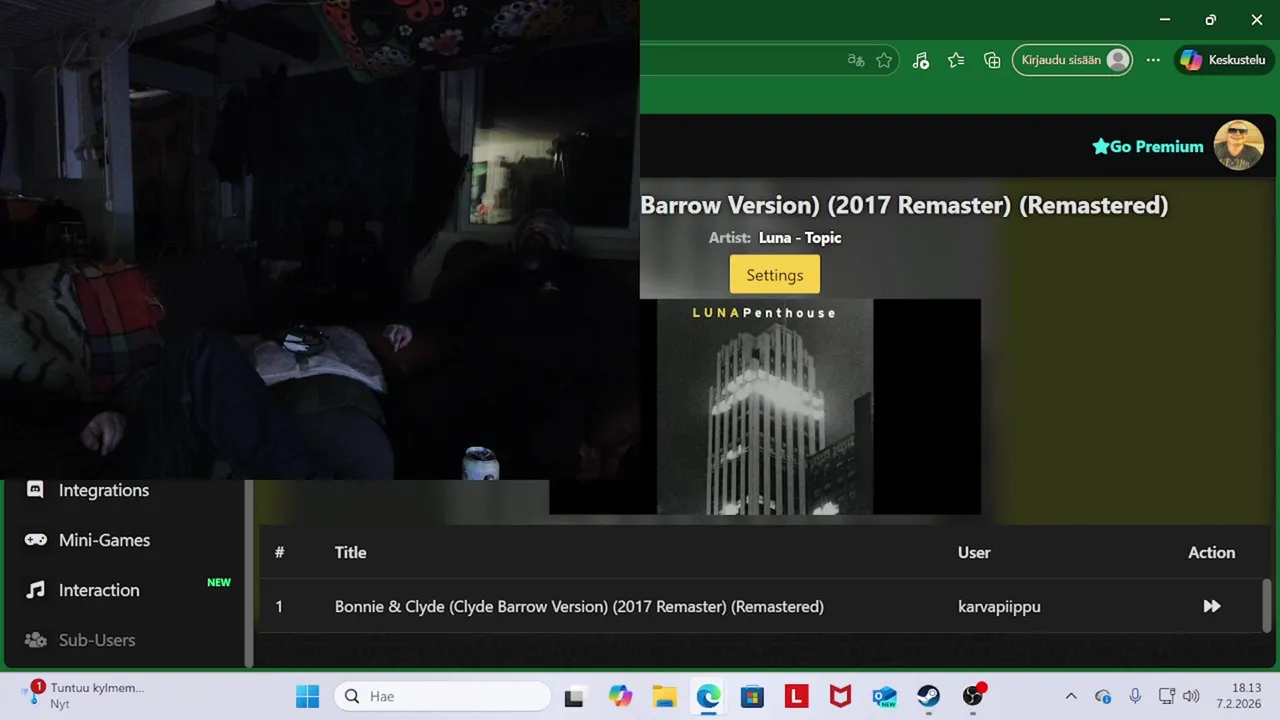Click the Interaction music note icon
The height and width of the screenshot is (720, 1280).
[35, 590]
